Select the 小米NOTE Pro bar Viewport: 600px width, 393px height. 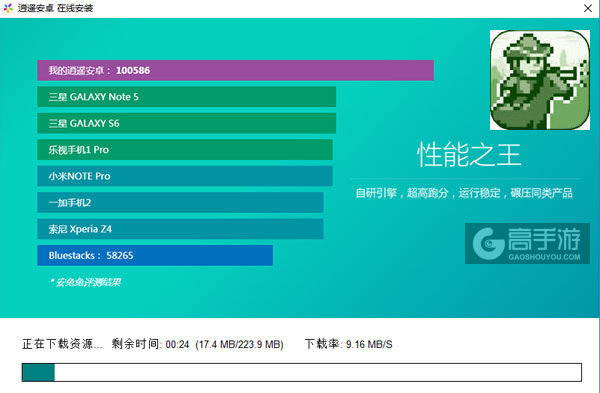click(x=185, y=176)
